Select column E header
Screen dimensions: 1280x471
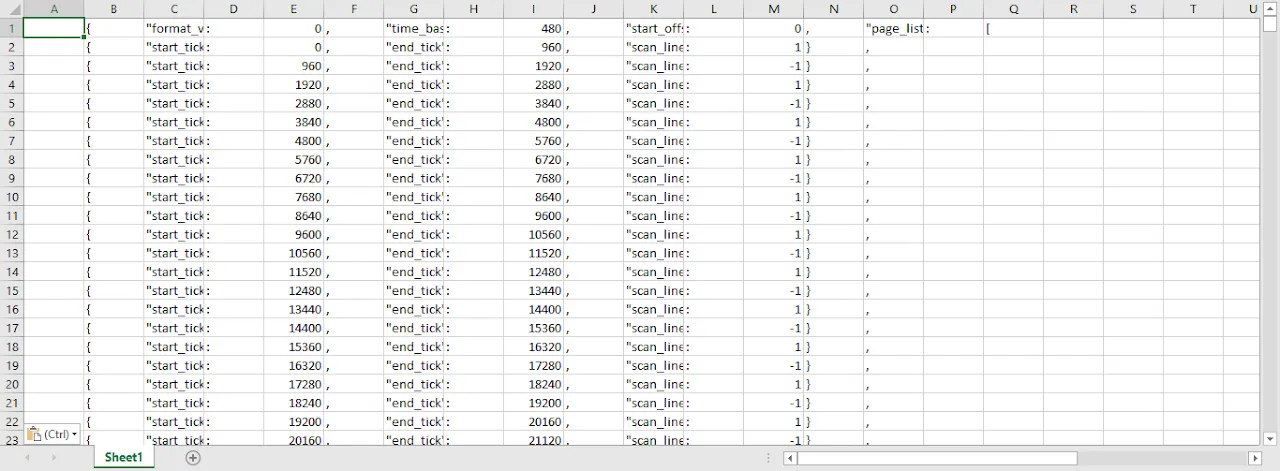293,9
